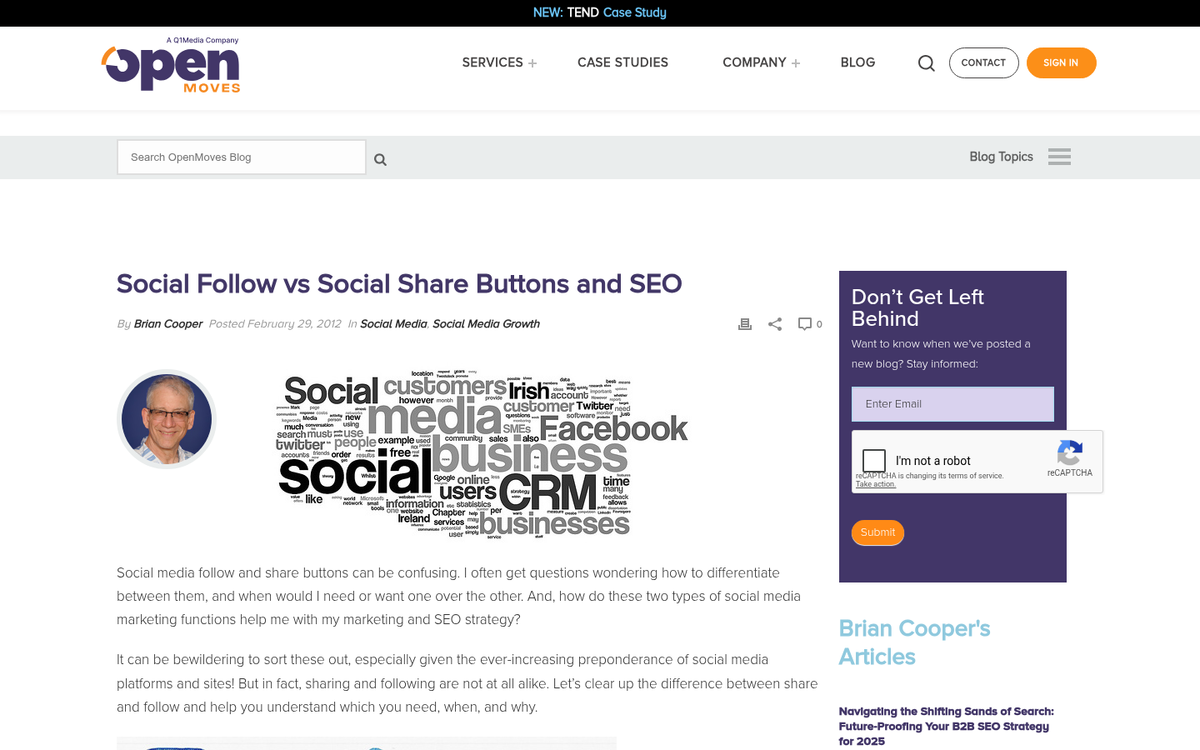
Task: Open the CASE STUDIES menu item
Action: (622, 62)
